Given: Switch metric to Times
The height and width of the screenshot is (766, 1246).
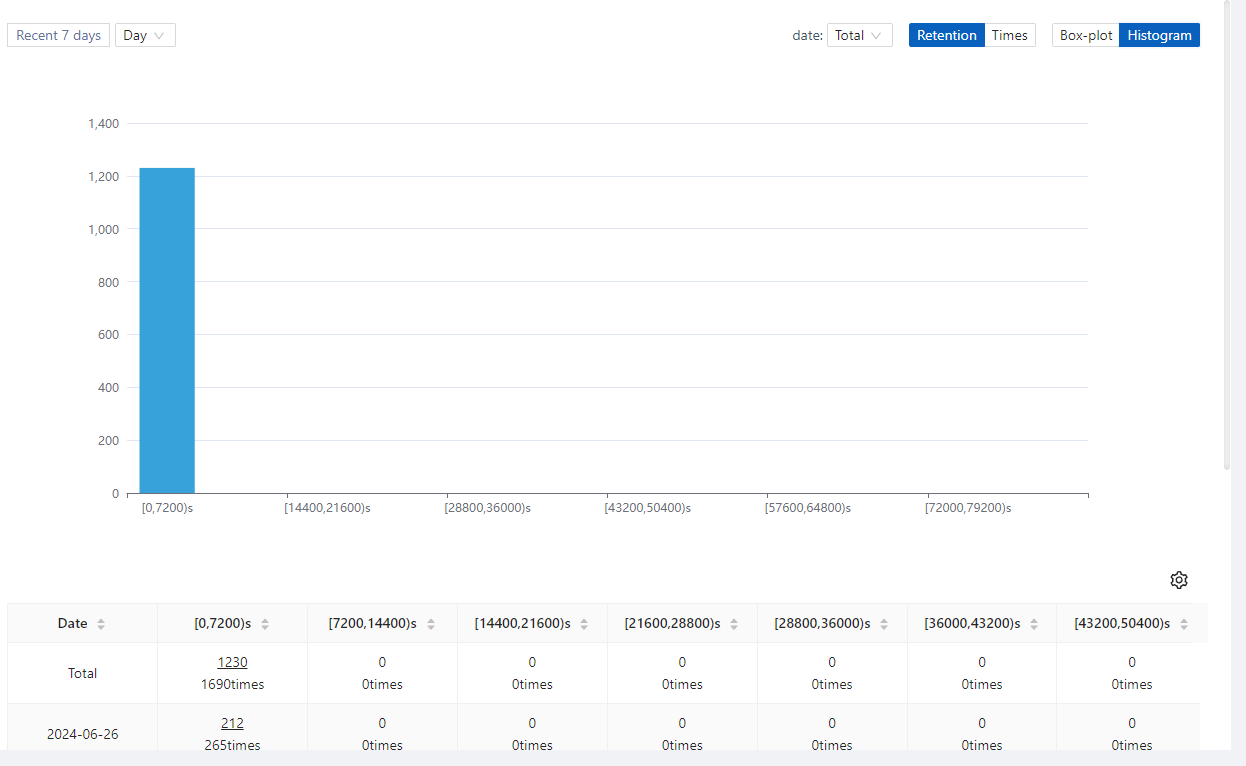Looking at the screenshot, I should (1009, 35).
